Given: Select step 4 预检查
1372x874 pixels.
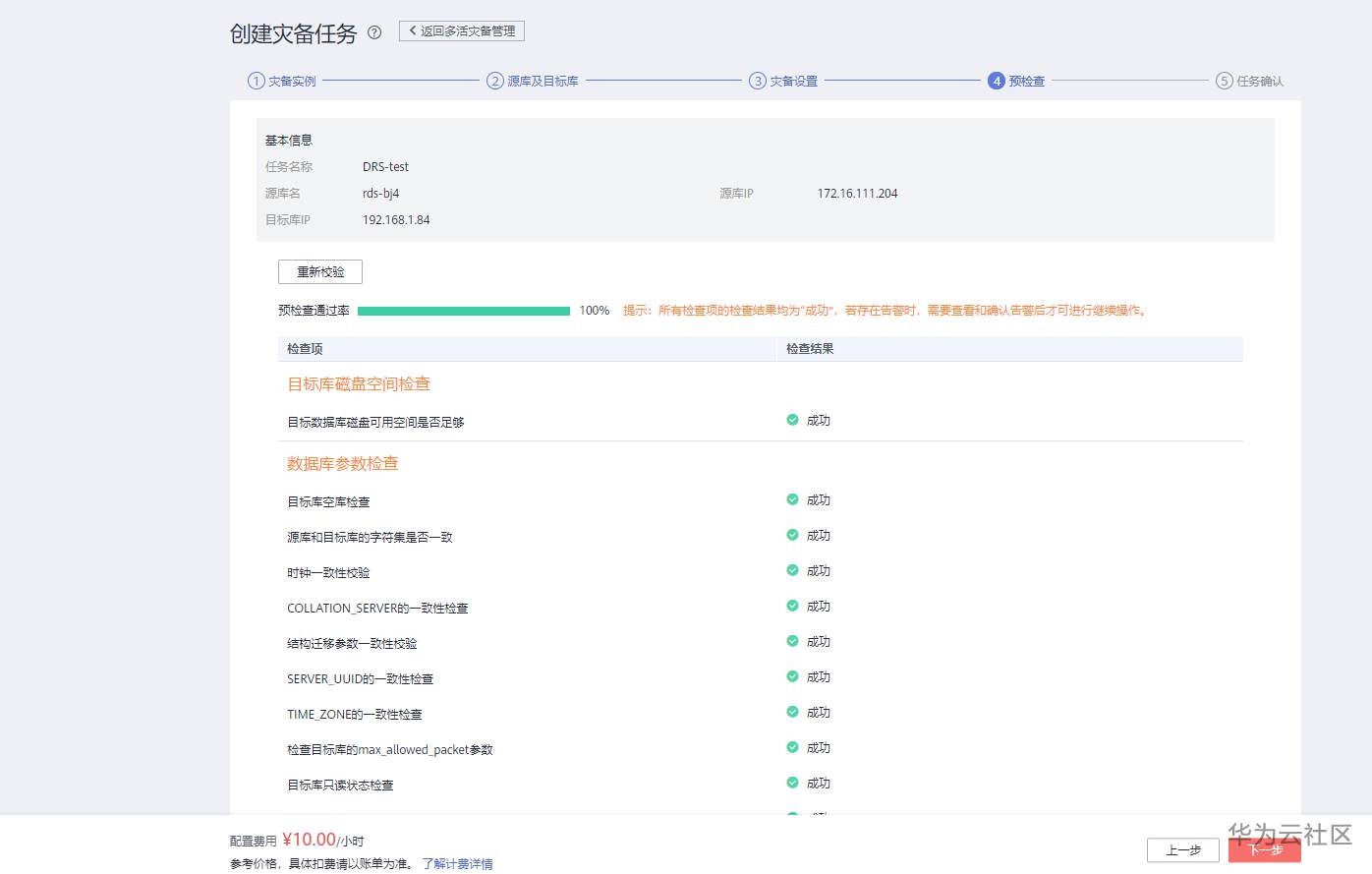Looking at the screenshot, I should [x=1016, y=81].
